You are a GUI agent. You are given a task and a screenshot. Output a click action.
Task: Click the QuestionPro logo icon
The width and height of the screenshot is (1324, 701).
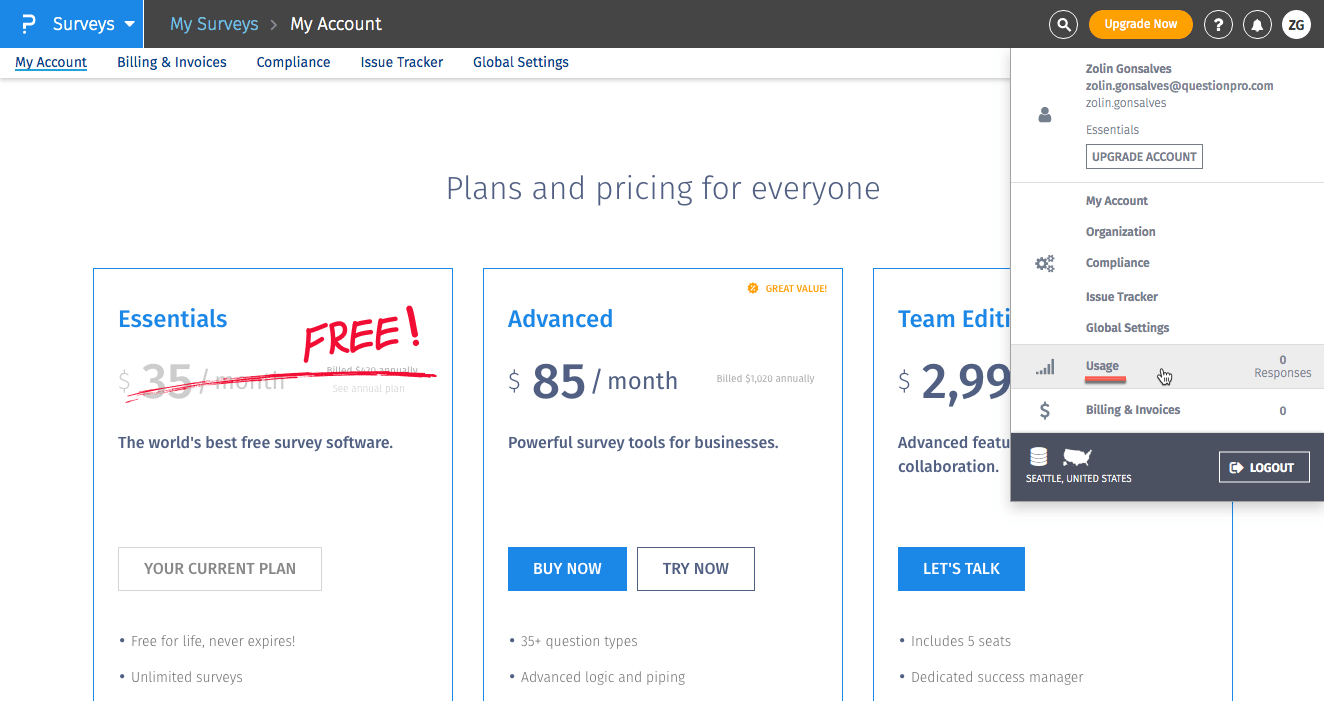coord(28,24)
